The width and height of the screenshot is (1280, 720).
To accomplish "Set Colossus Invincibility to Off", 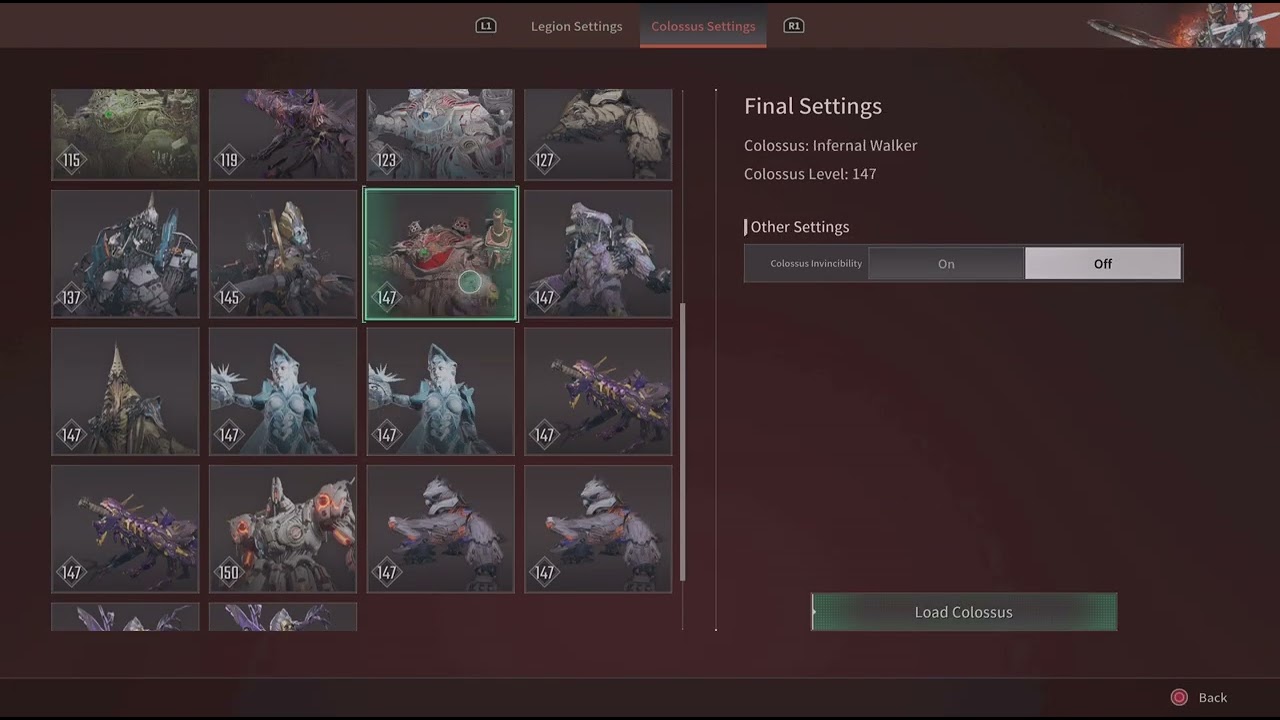I will click(1103, 264).
